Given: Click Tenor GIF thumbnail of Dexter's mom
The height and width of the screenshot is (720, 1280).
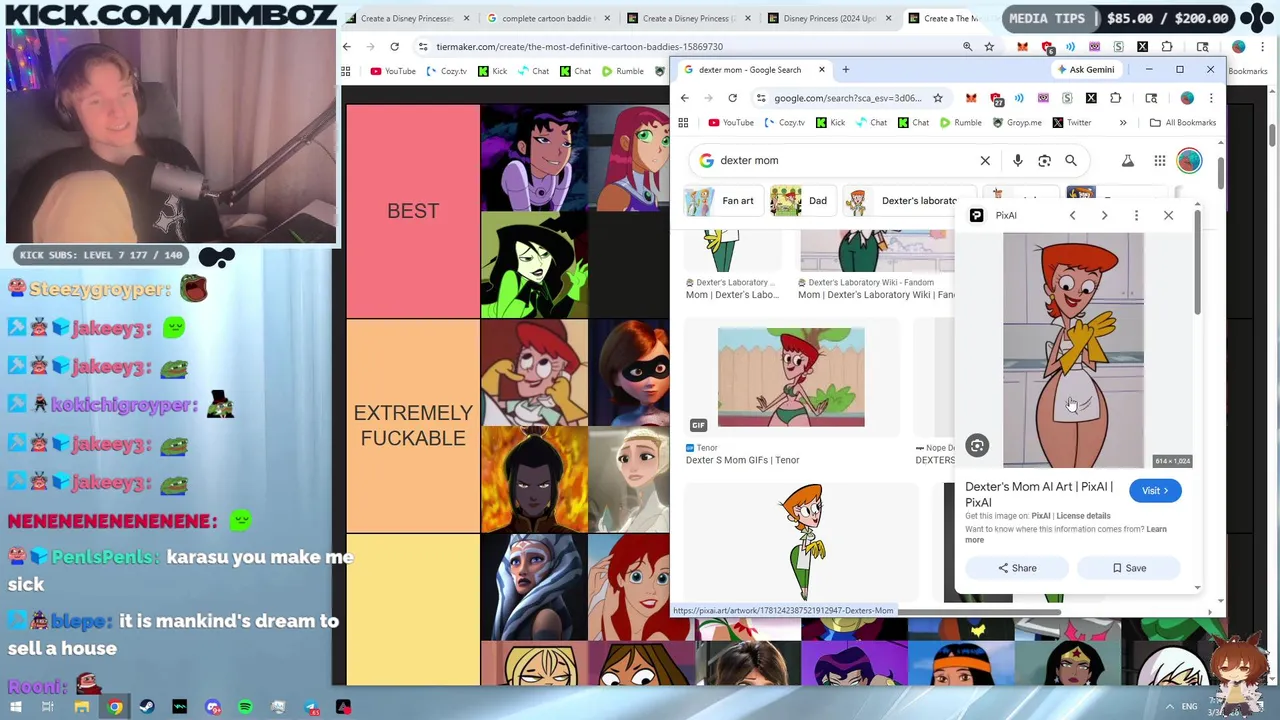Looking at the screenshot, I should coord(791,377).
